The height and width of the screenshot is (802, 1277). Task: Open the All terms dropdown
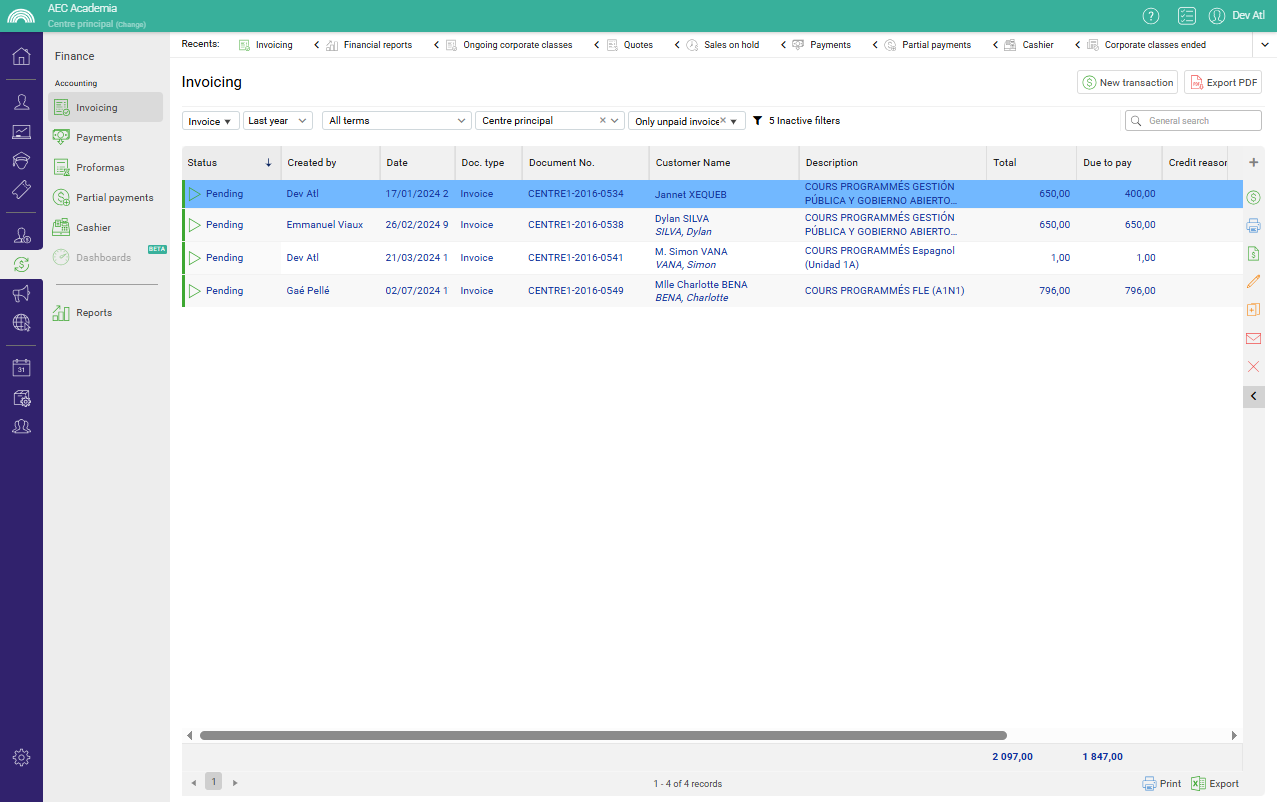tap(397, 121)
